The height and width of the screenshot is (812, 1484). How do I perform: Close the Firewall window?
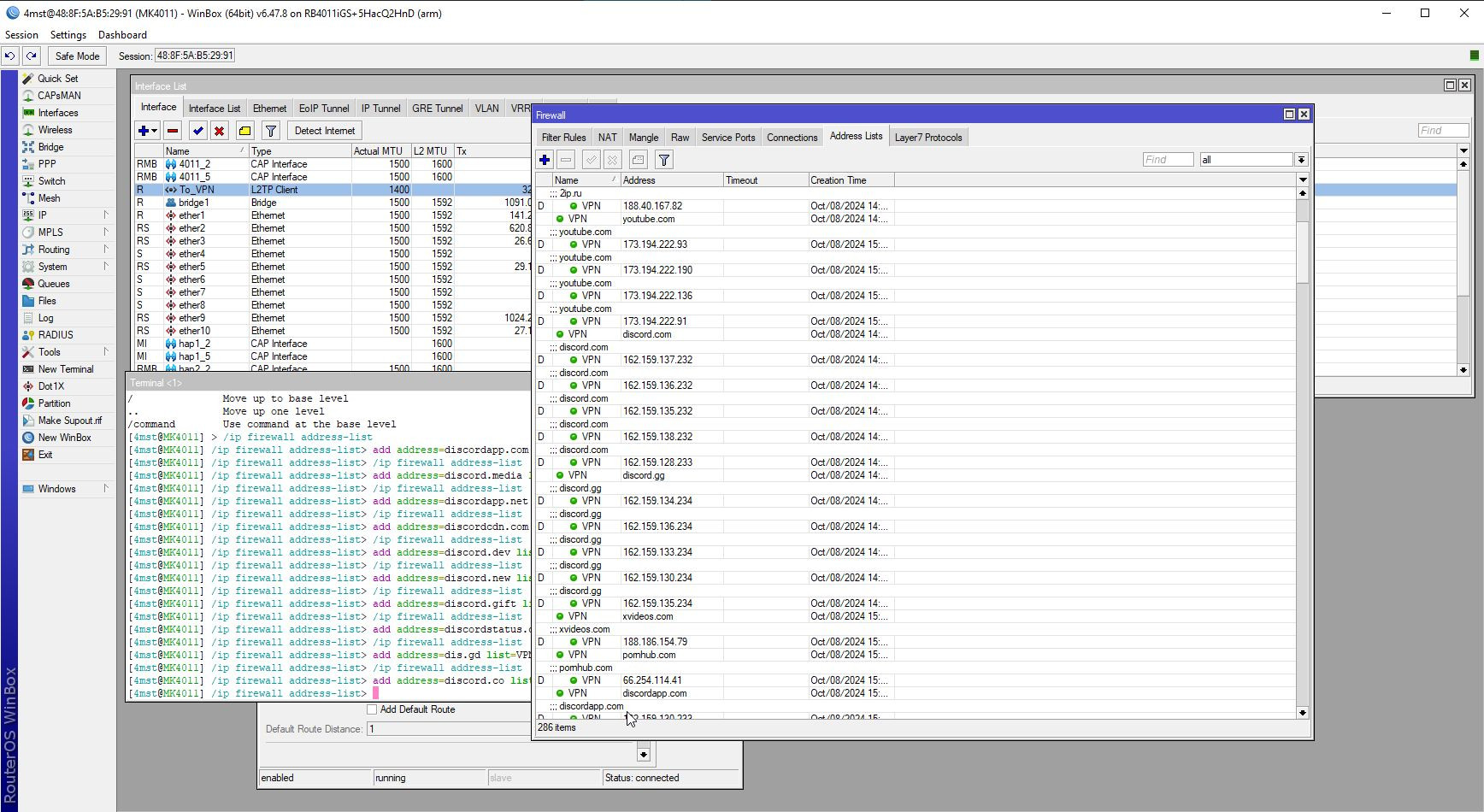pyautogui.click(x=1304, y=115)
